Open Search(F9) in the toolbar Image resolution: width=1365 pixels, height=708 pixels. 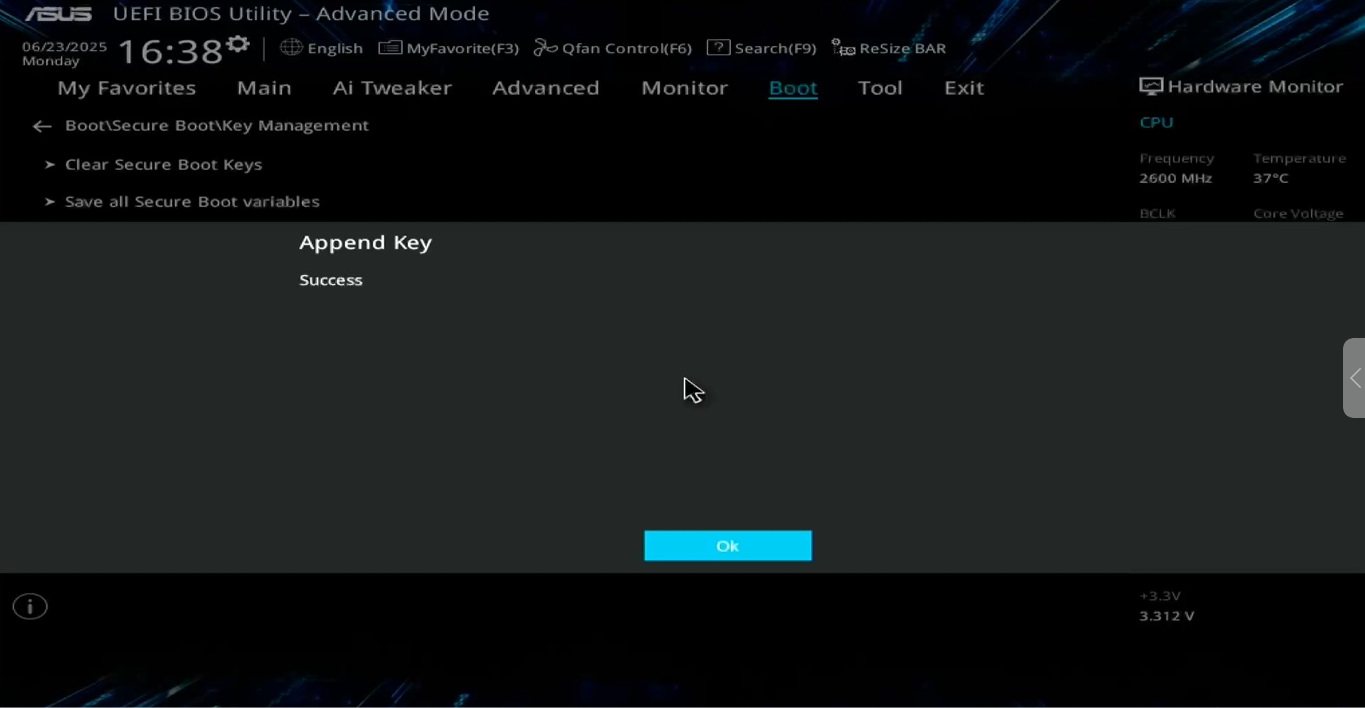point(762,48)
